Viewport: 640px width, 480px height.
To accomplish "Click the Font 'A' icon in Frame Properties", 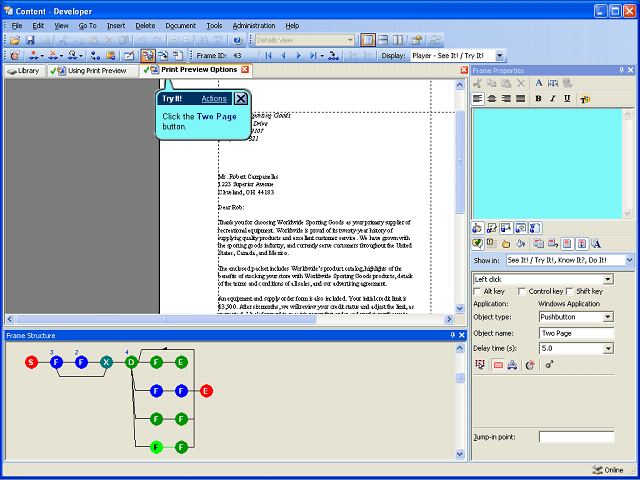I will click(538, 83).
